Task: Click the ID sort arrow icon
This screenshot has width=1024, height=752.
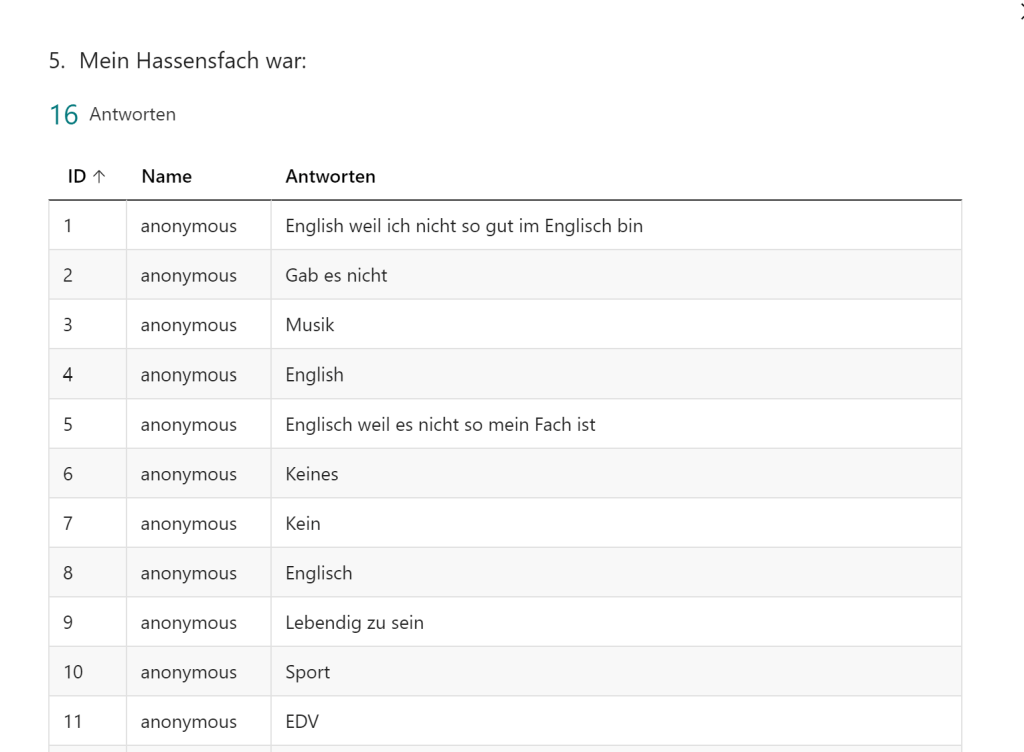Action: pyautogui.click(x=99, y=177)
